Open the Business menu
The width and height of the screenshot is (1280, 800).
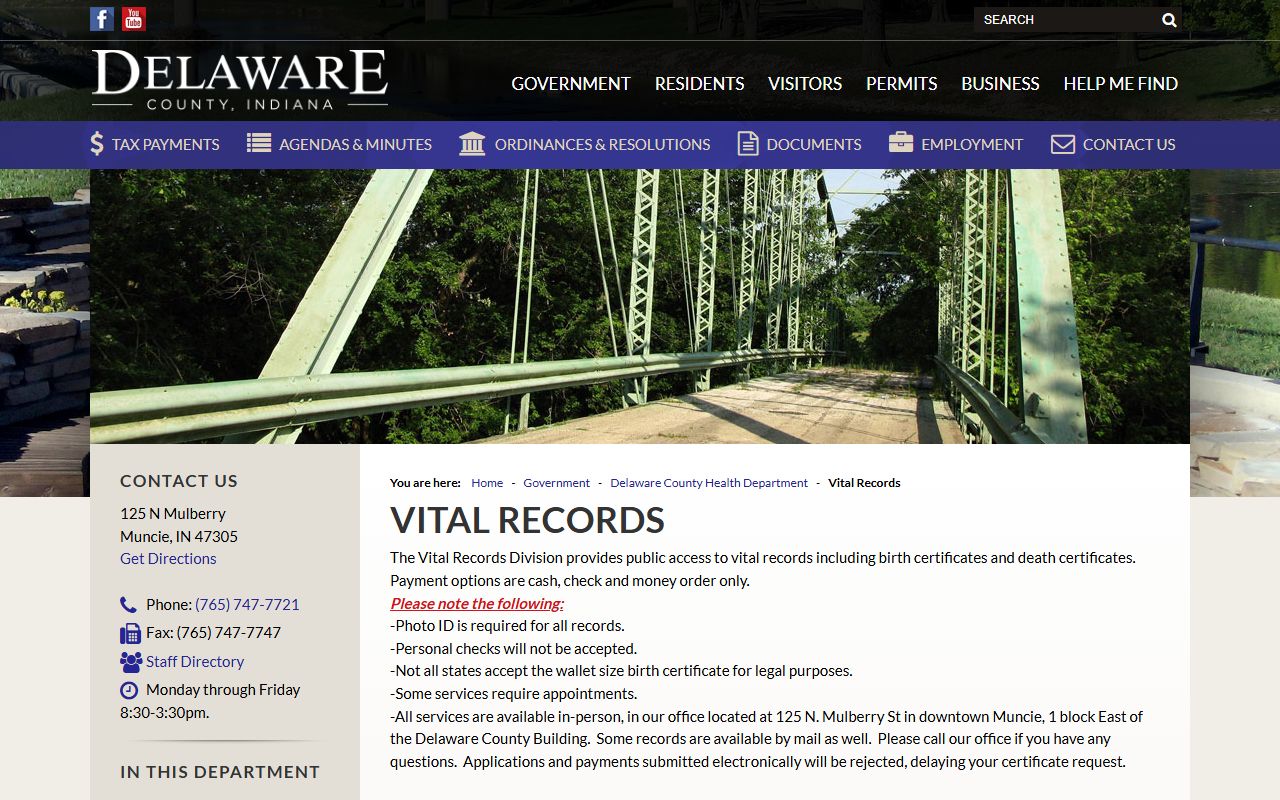point(1000,84)
